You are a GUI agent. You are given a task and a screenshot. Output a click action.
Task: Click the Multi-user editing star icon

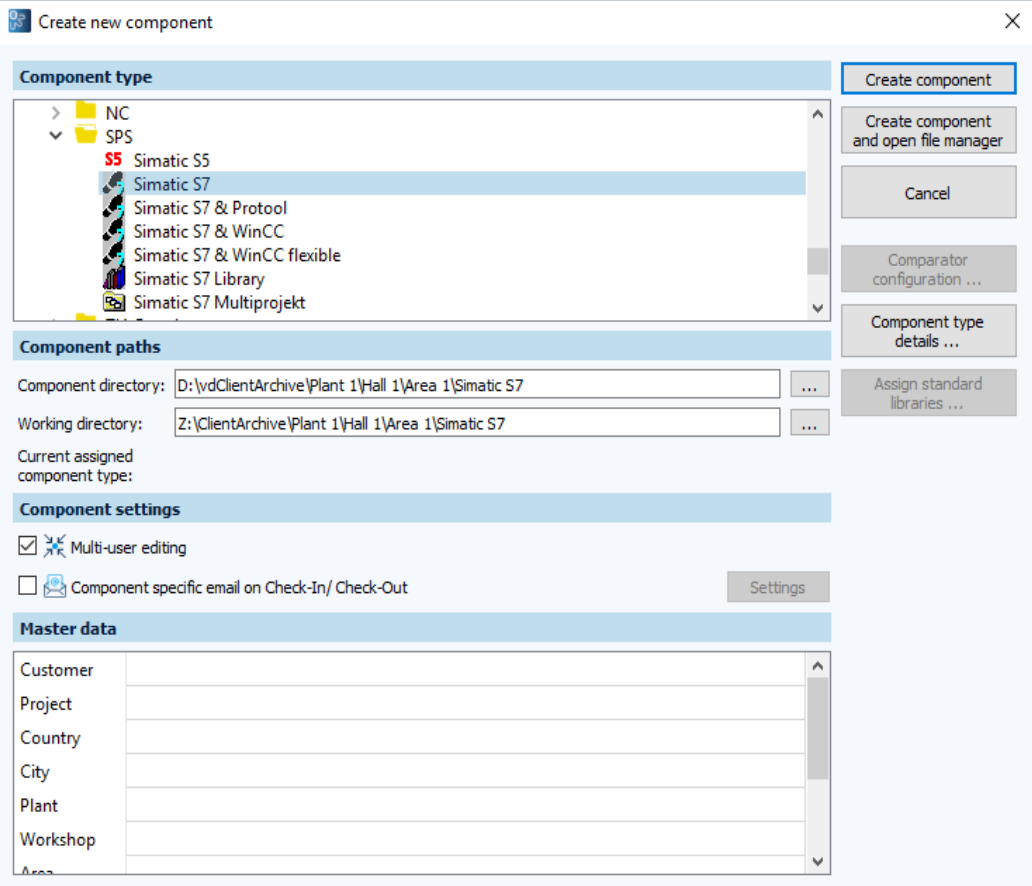click(52, 546)
